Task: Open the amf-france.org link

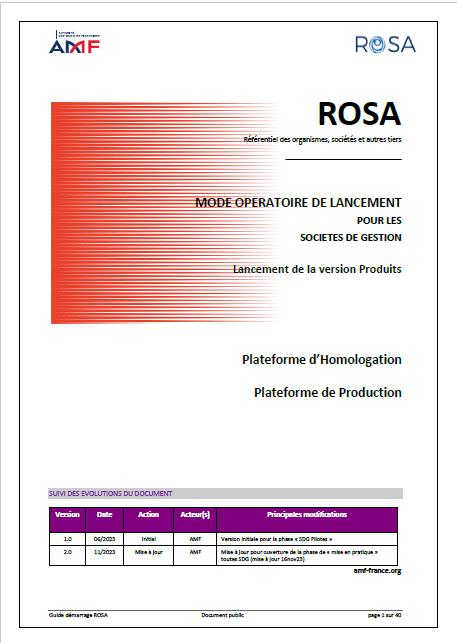Action: tap(377, 570)
